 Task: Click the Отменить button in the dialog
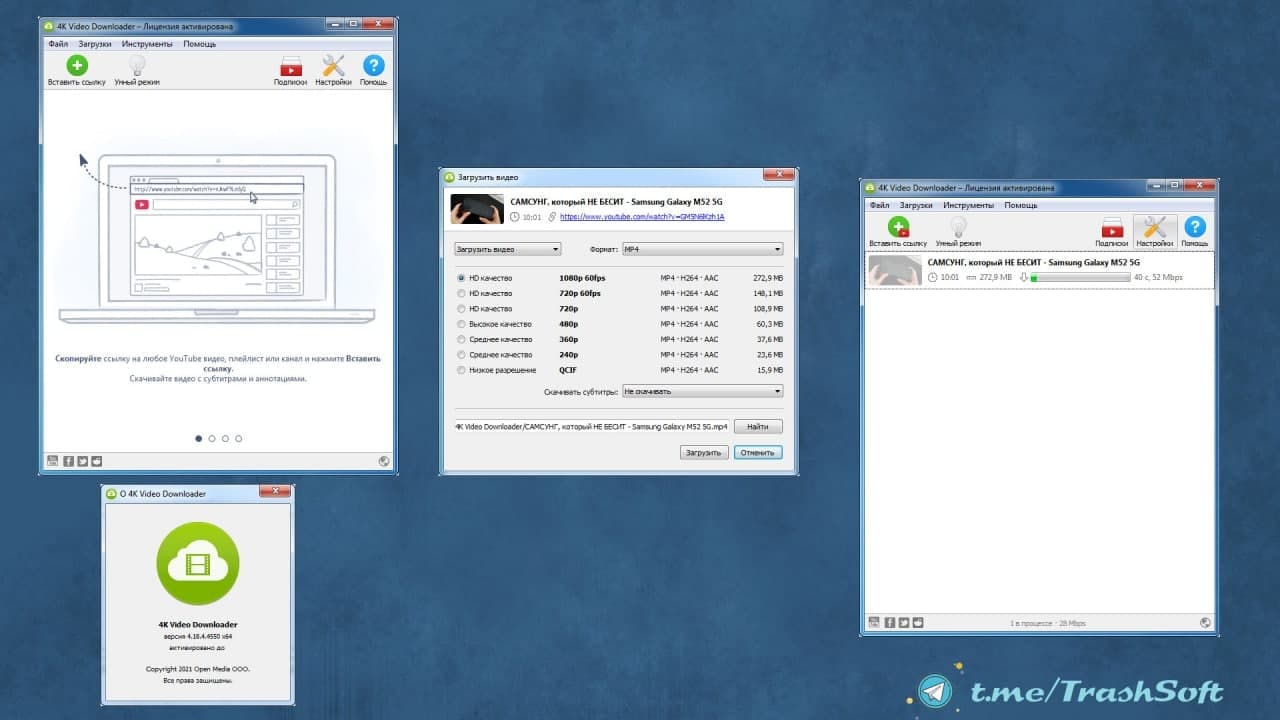pyautogui.click(x=758, y=453)
